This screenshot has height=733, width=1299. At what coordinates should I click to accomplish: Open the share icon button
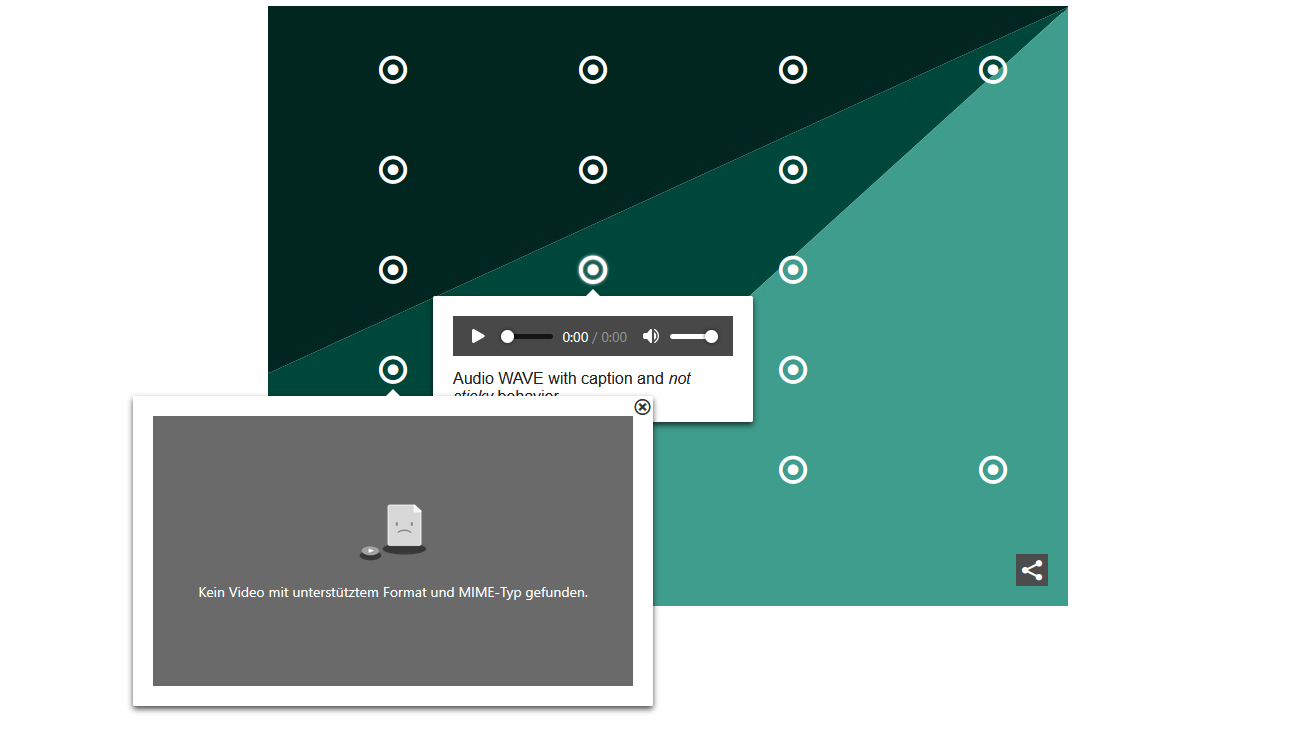(1032, 570)
